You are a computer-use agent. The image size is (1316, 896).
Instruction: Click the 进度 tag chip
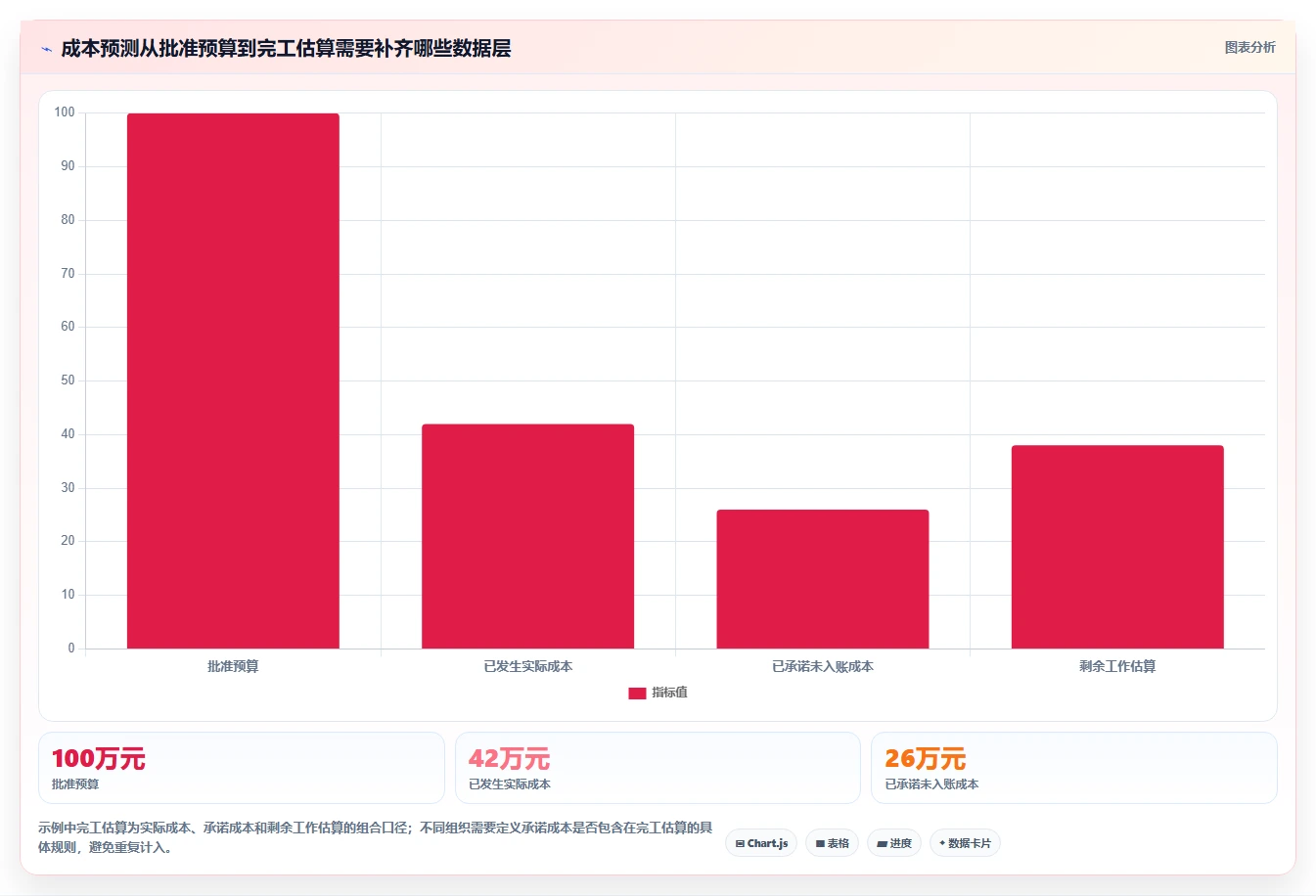point(894,843)
